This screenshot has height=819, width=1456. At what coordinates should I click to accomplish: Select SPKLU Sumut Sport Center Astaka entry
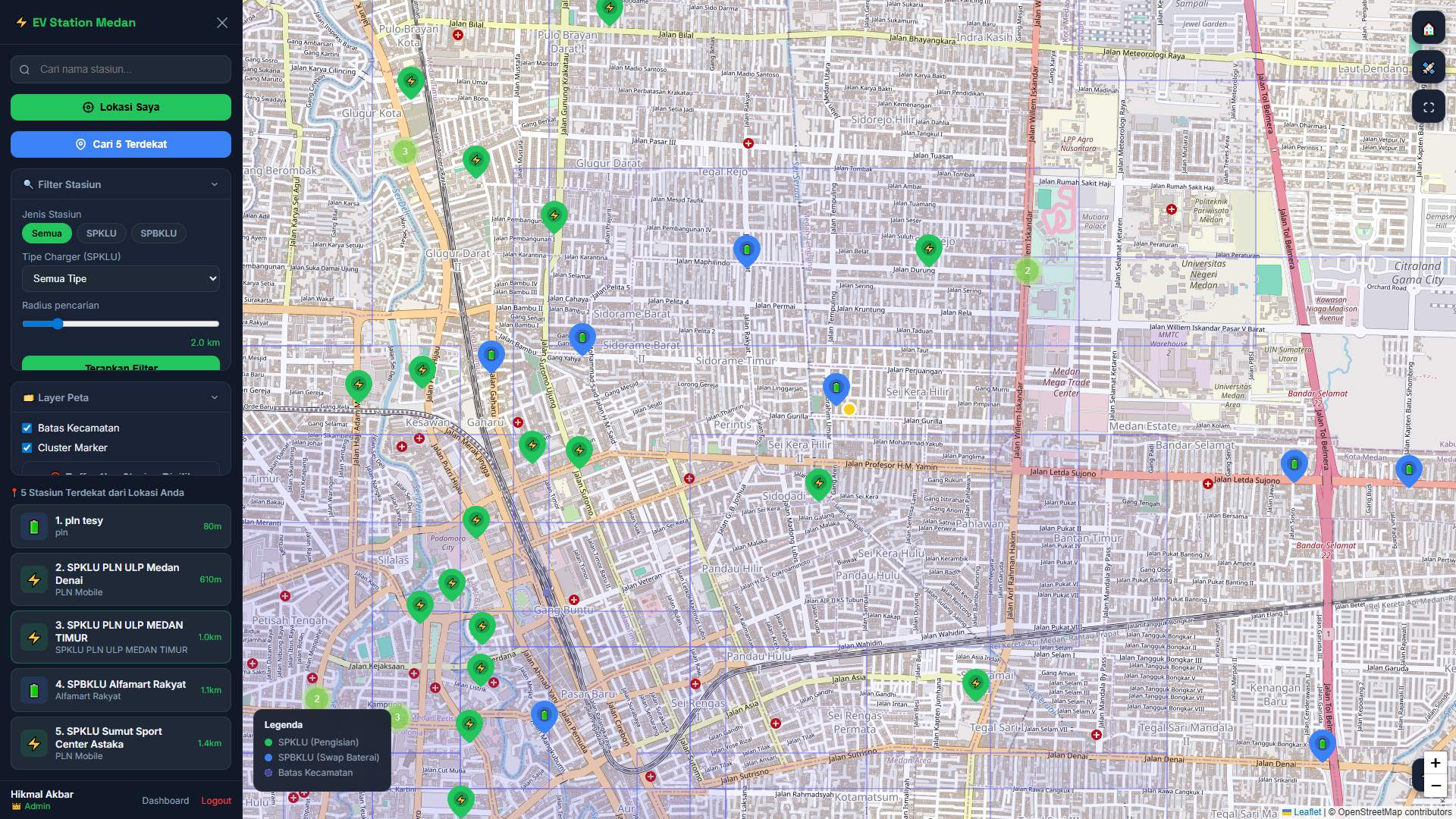point(121,743)
